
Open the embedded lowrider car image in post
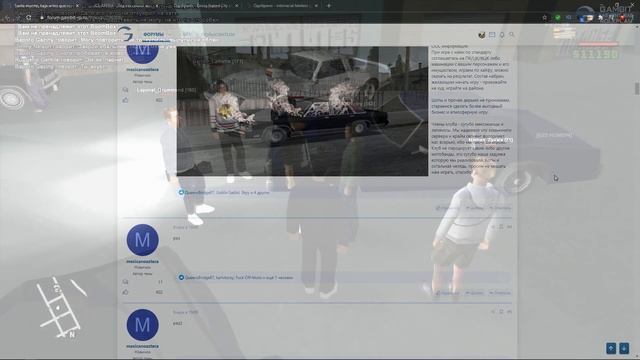[302, 111]
